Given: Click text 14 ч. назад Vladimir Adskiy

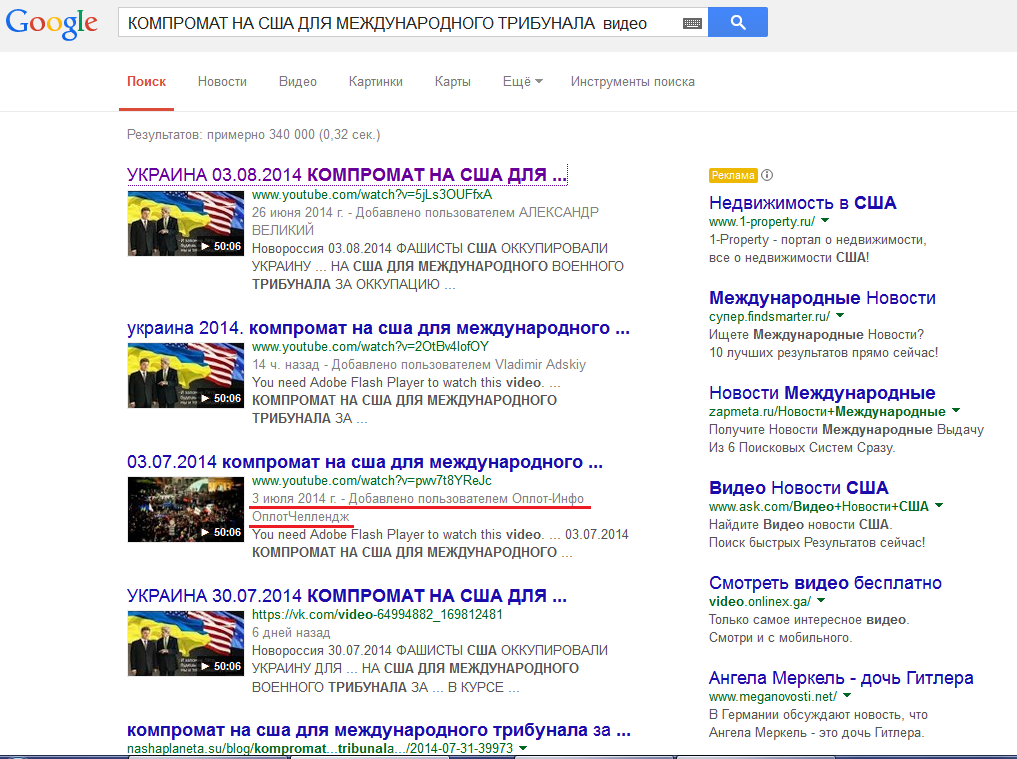Looking at the screenshot, I should (419, 365).
